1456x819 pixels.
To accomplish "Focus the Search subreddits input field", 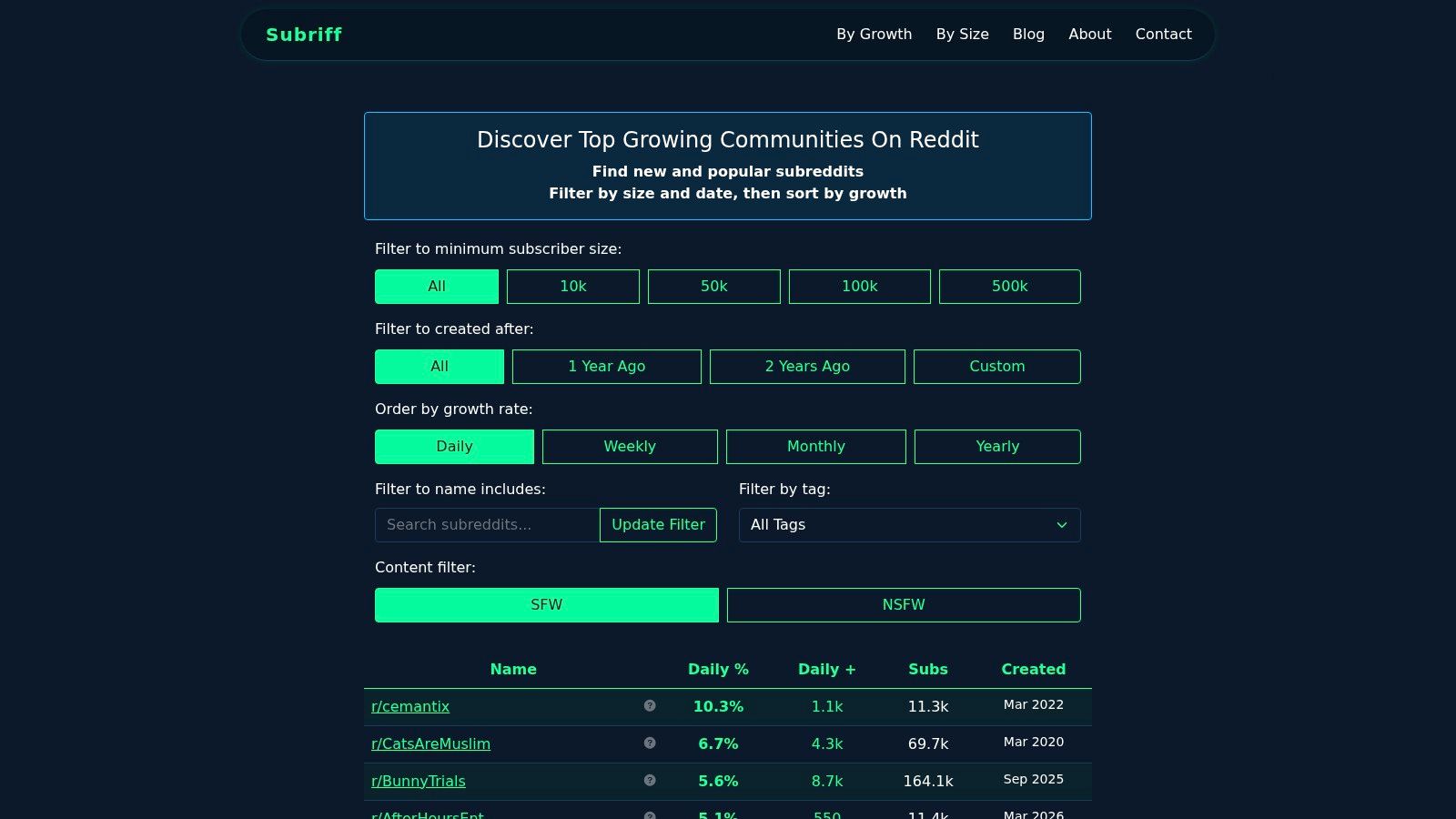I will pyautogui.click(x=488, y=525).
